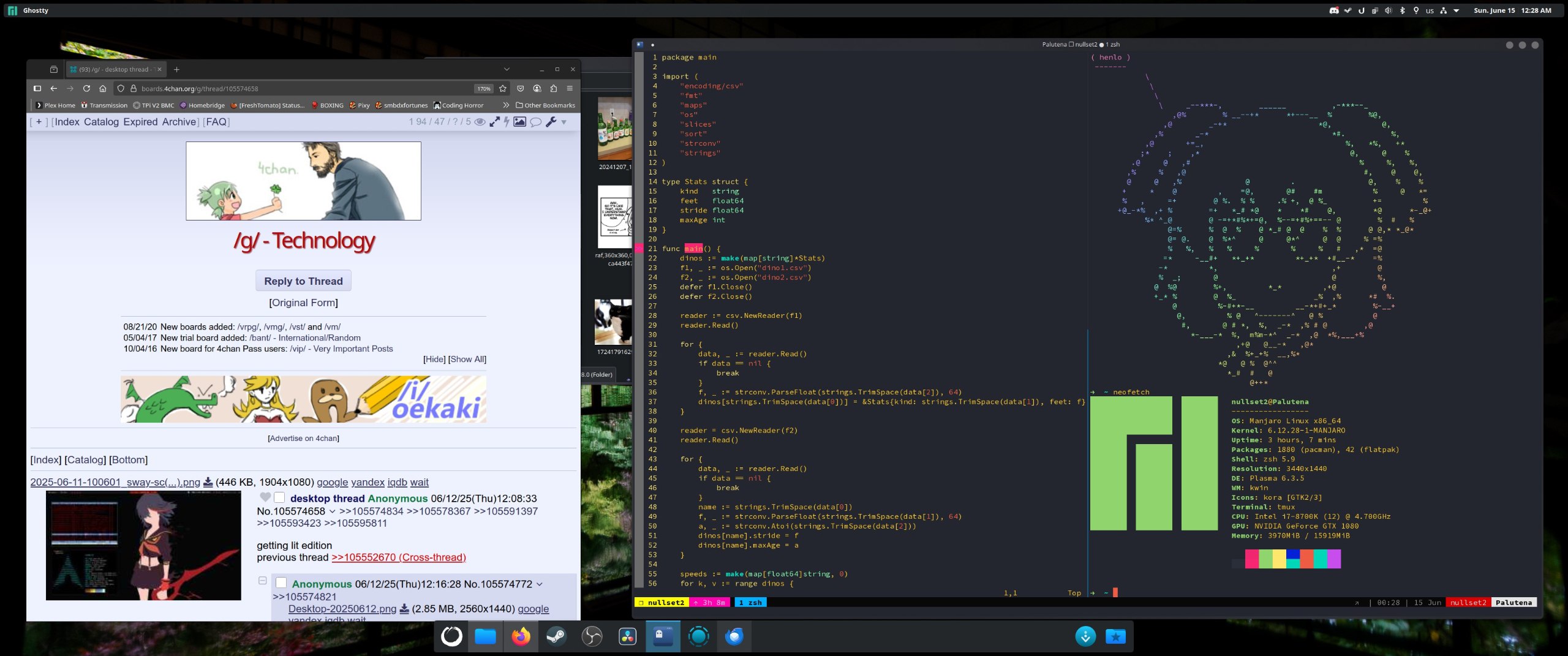Open the Firefox extensions puzzle icon

click(554, 88)
